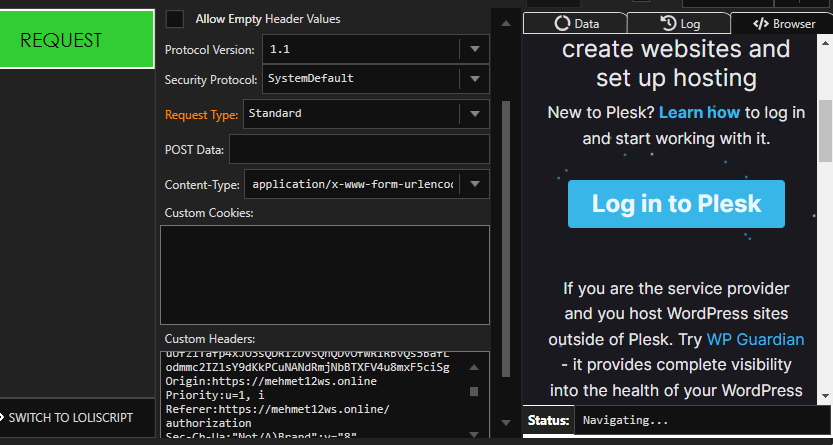
Task: Open the Learn how link
Action: [699, 113]
